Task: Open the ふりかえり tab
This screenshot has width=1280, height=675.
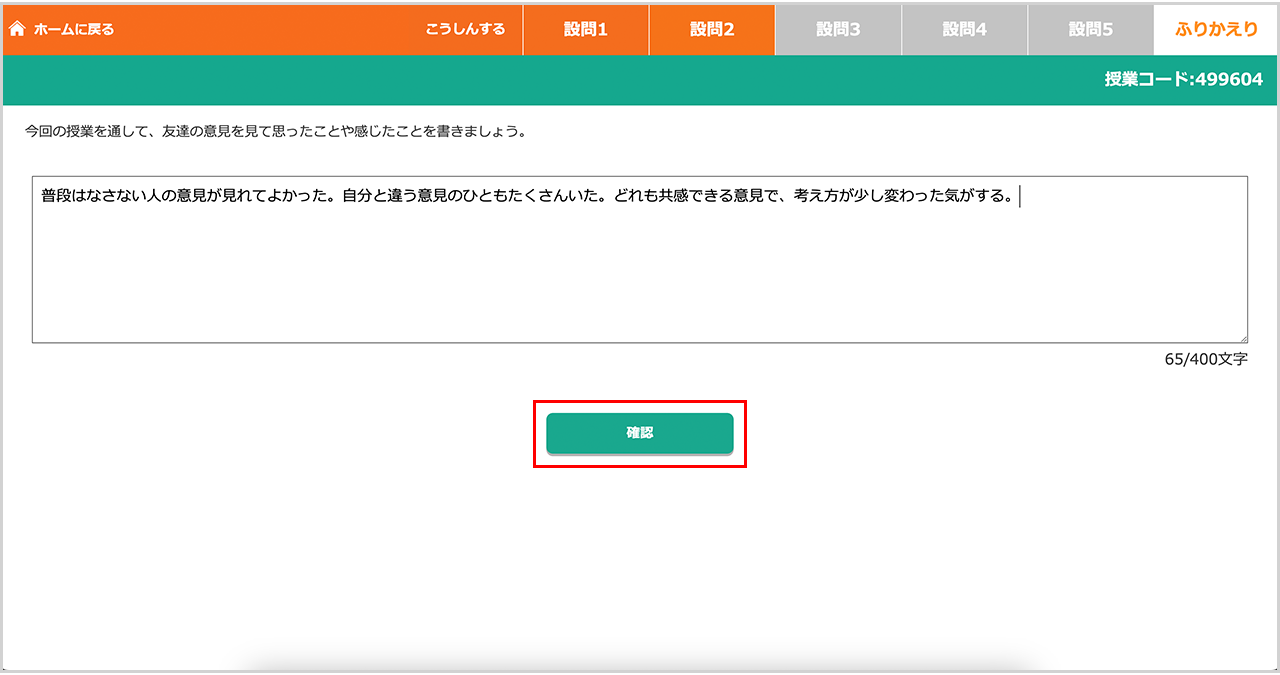Action: [x=1216, y=29]
